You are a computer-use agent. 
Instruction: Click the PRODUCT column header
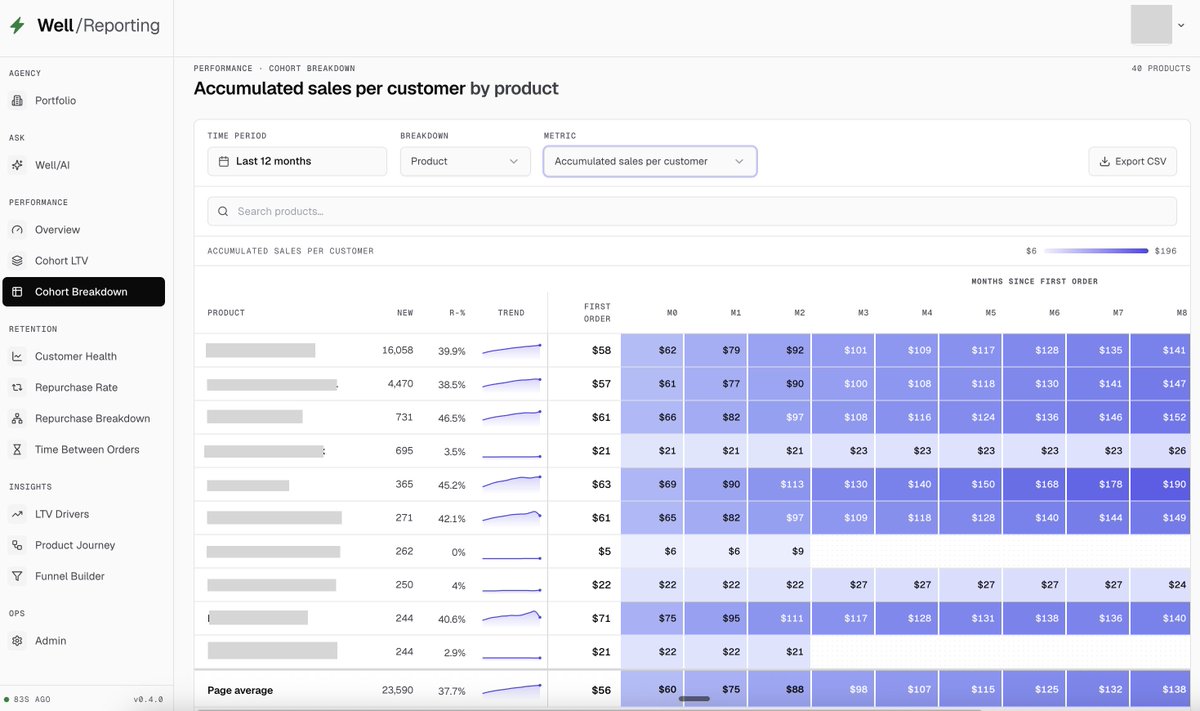(226, 313)
